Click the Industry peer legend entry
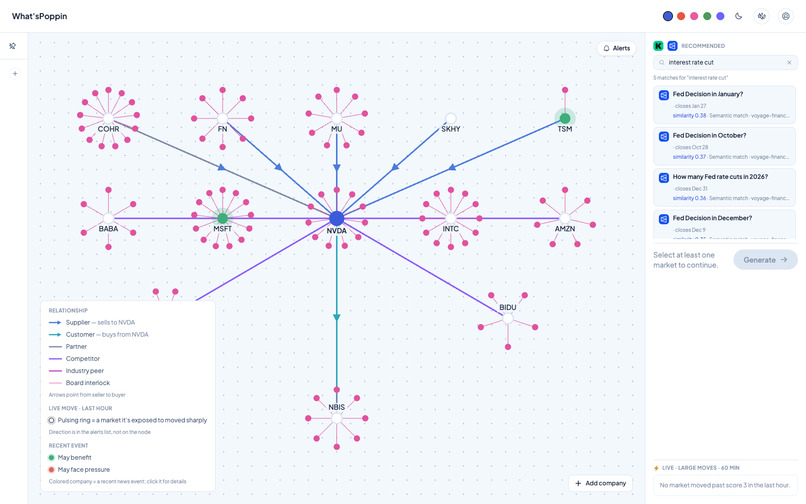This screenshot has height=504, width=806. 76,371
